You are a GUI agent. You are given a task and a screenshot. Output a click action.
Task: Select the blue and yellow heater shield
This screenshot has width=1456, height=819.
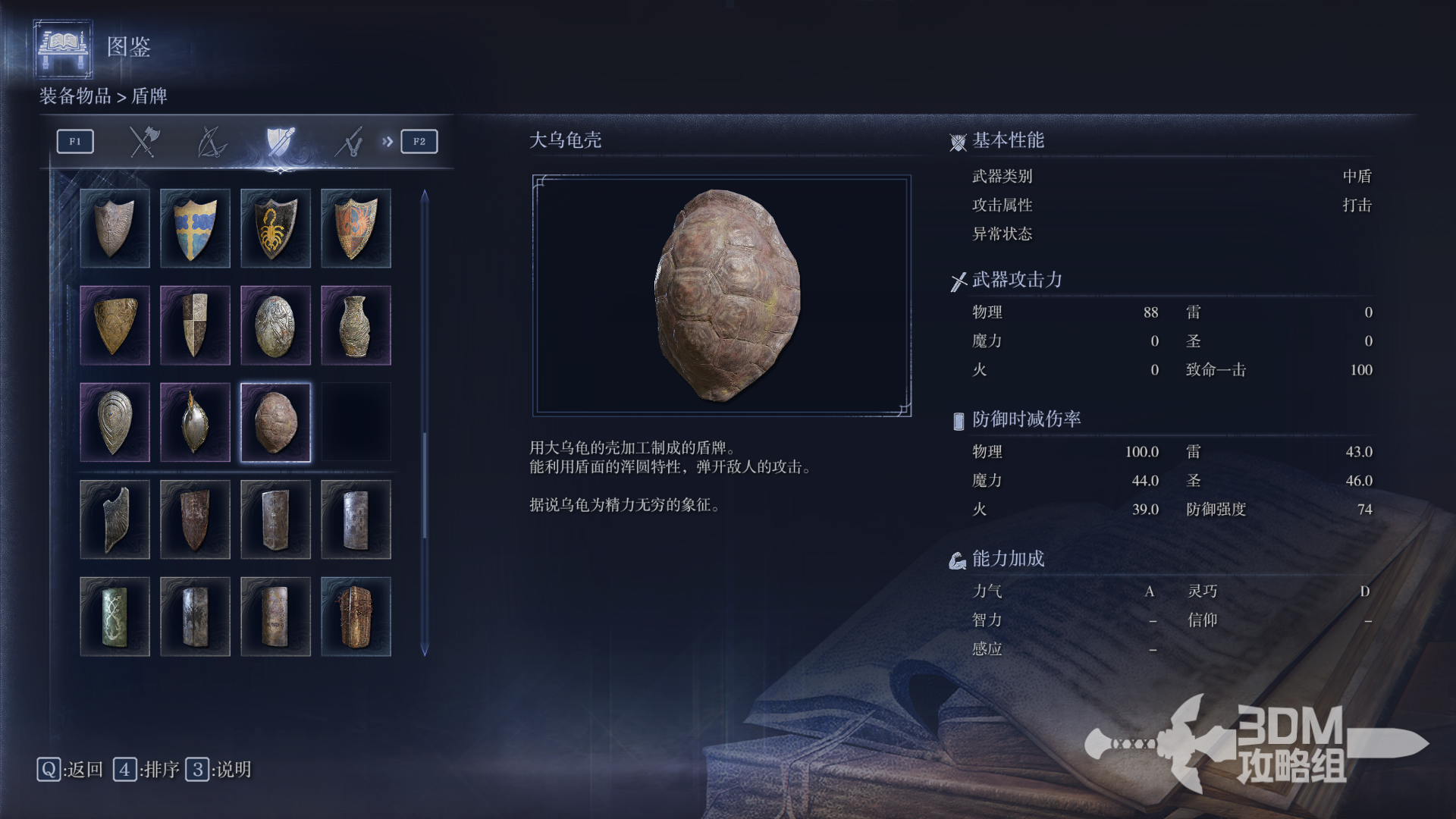tap(195, 228)
